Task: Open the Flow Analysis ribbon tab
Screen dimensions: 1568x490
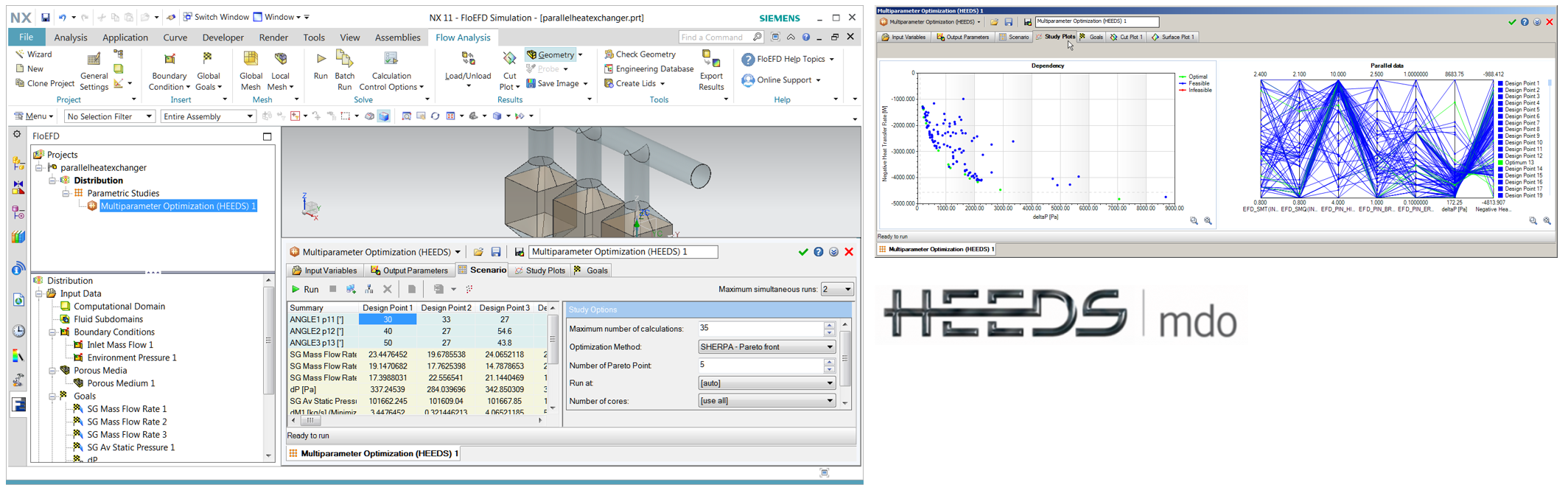Action: [463, 37]
